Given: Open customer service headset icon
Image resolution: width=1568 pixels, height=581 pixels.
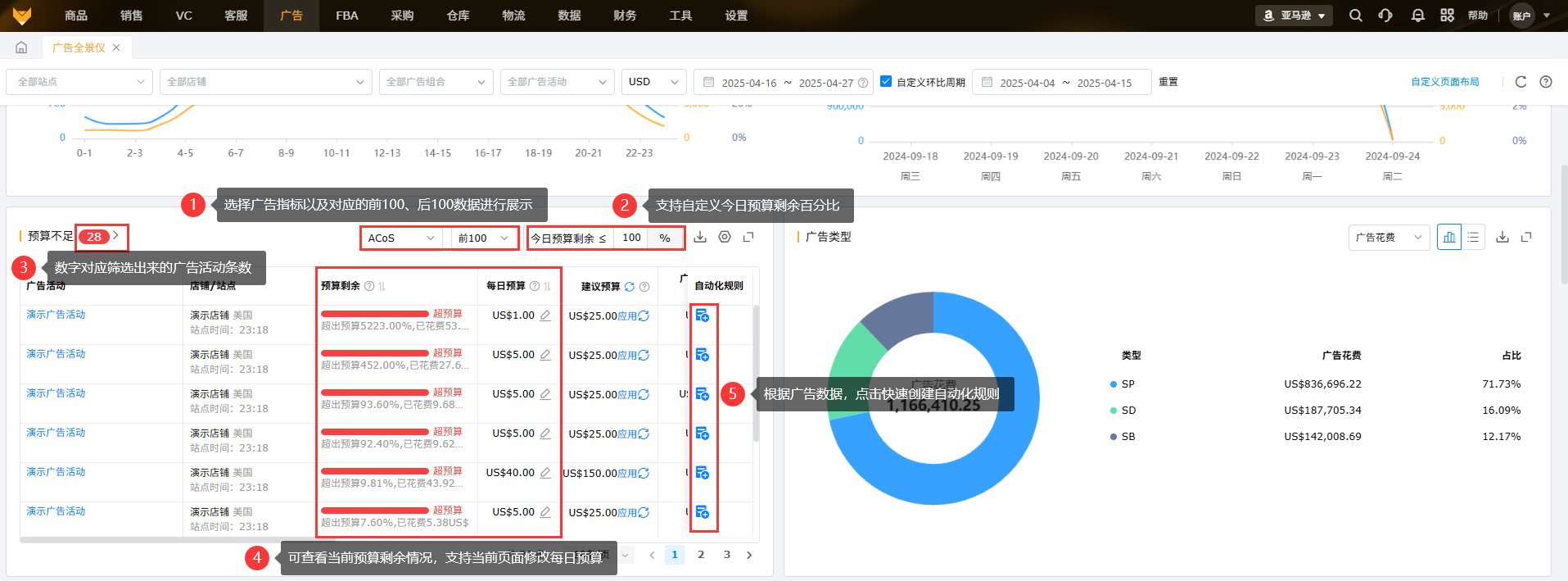Looking at the screenshot, I should click(x=1385, y=16).
